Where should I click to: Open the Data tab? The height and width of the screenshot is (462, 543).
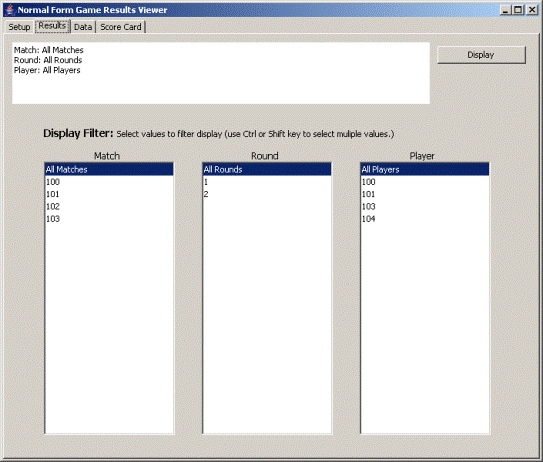tap(83, 27)
